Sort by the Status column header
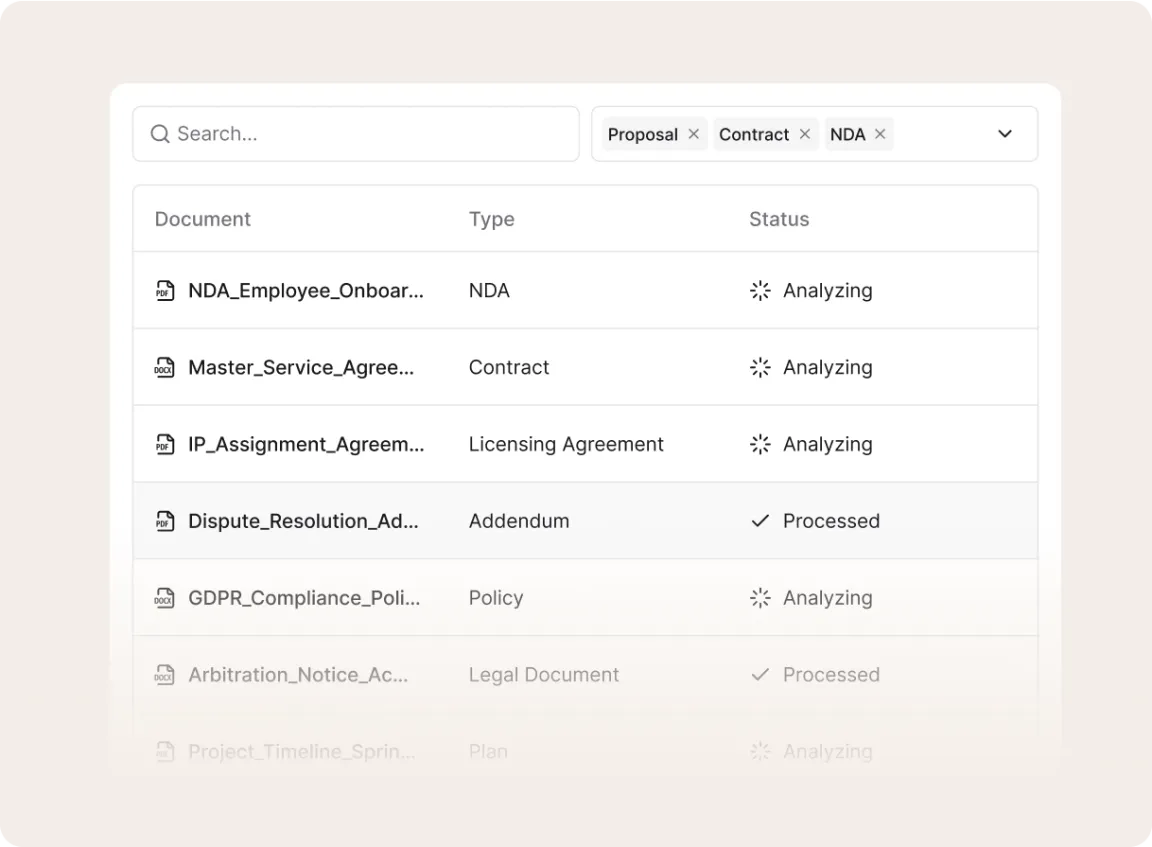This screenshot has height=847, width=1152. 779,219
